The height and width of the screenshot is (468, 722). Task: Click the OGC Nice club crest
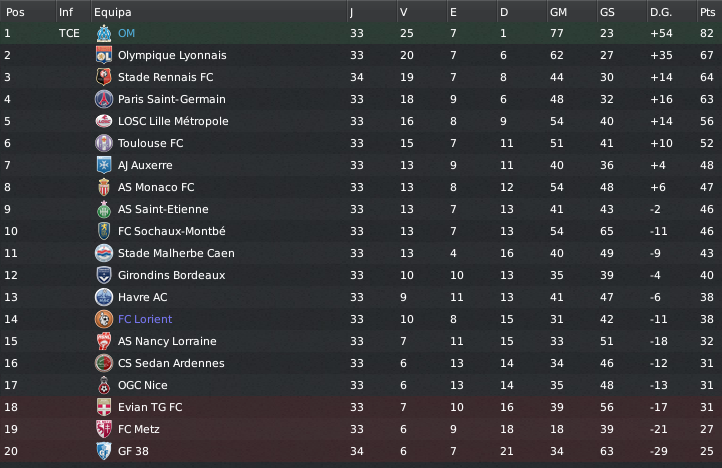pos(103,385)
